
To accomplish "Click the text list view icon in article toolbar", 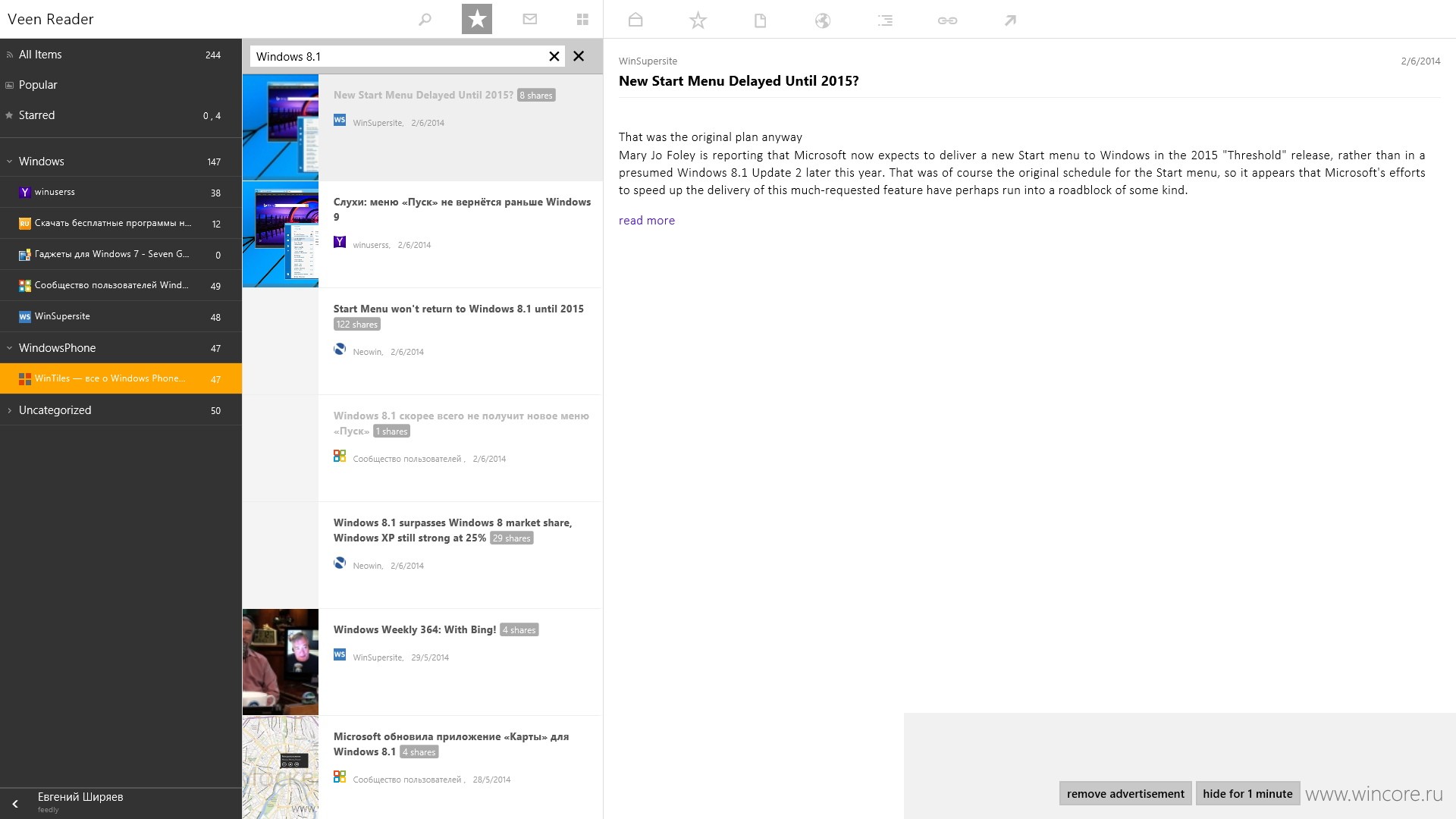I will click(885, 20).
